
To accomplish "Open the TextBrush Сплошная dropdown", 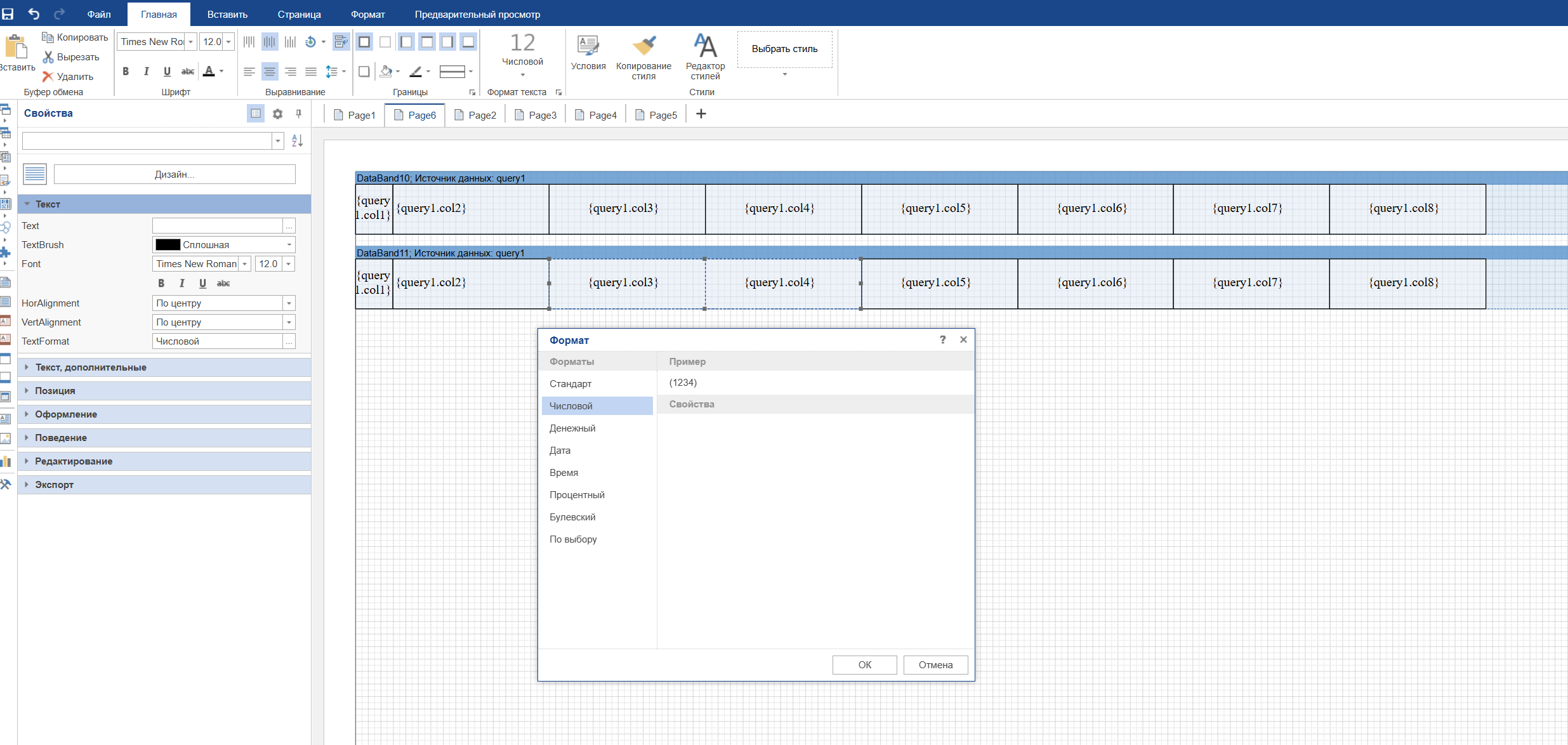I will tap(289, 245).
